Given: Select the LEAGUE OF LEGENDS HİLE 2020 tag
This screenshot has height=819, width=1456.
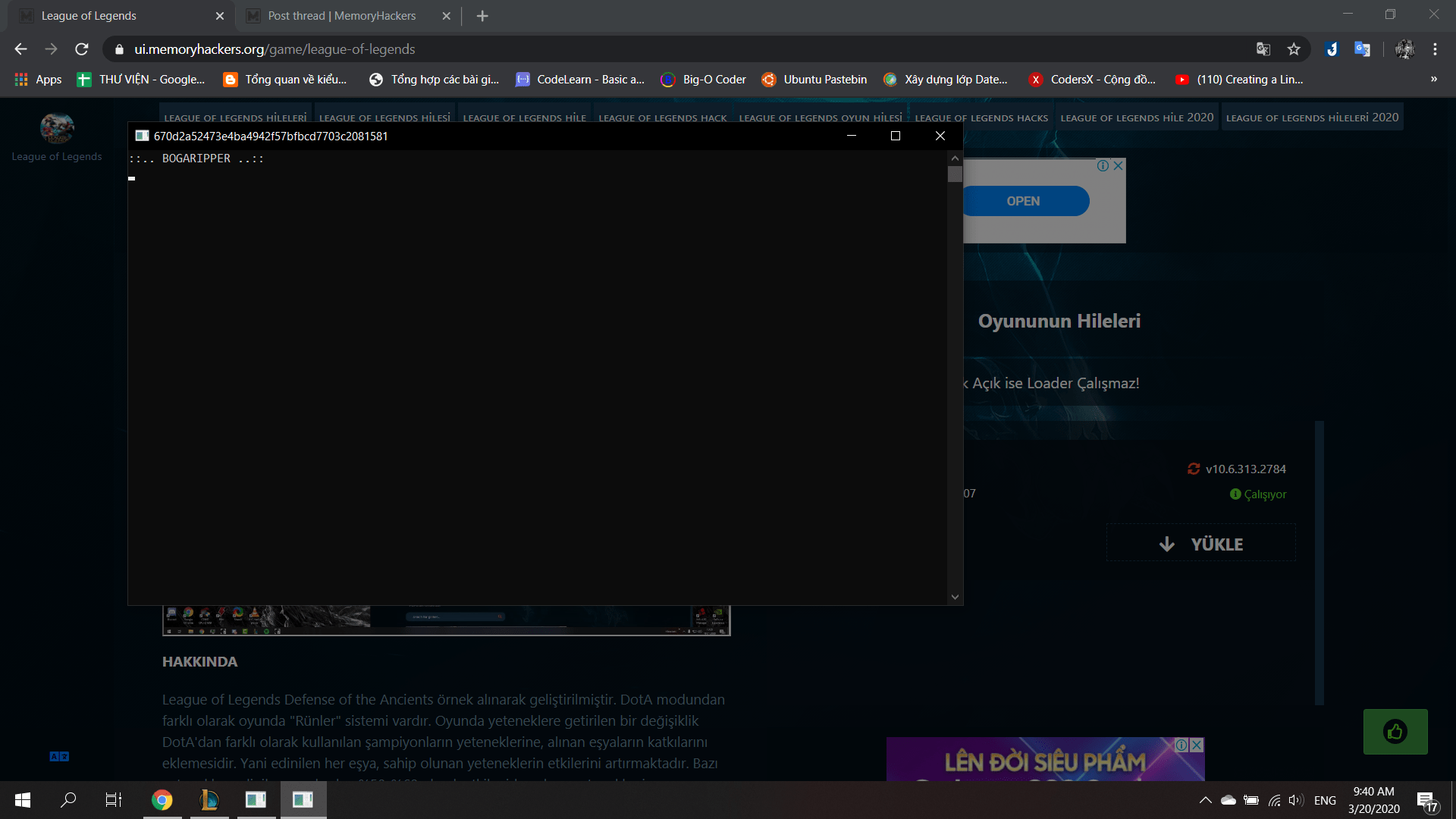Looking at the screenshot, I should pos(1137,118).
